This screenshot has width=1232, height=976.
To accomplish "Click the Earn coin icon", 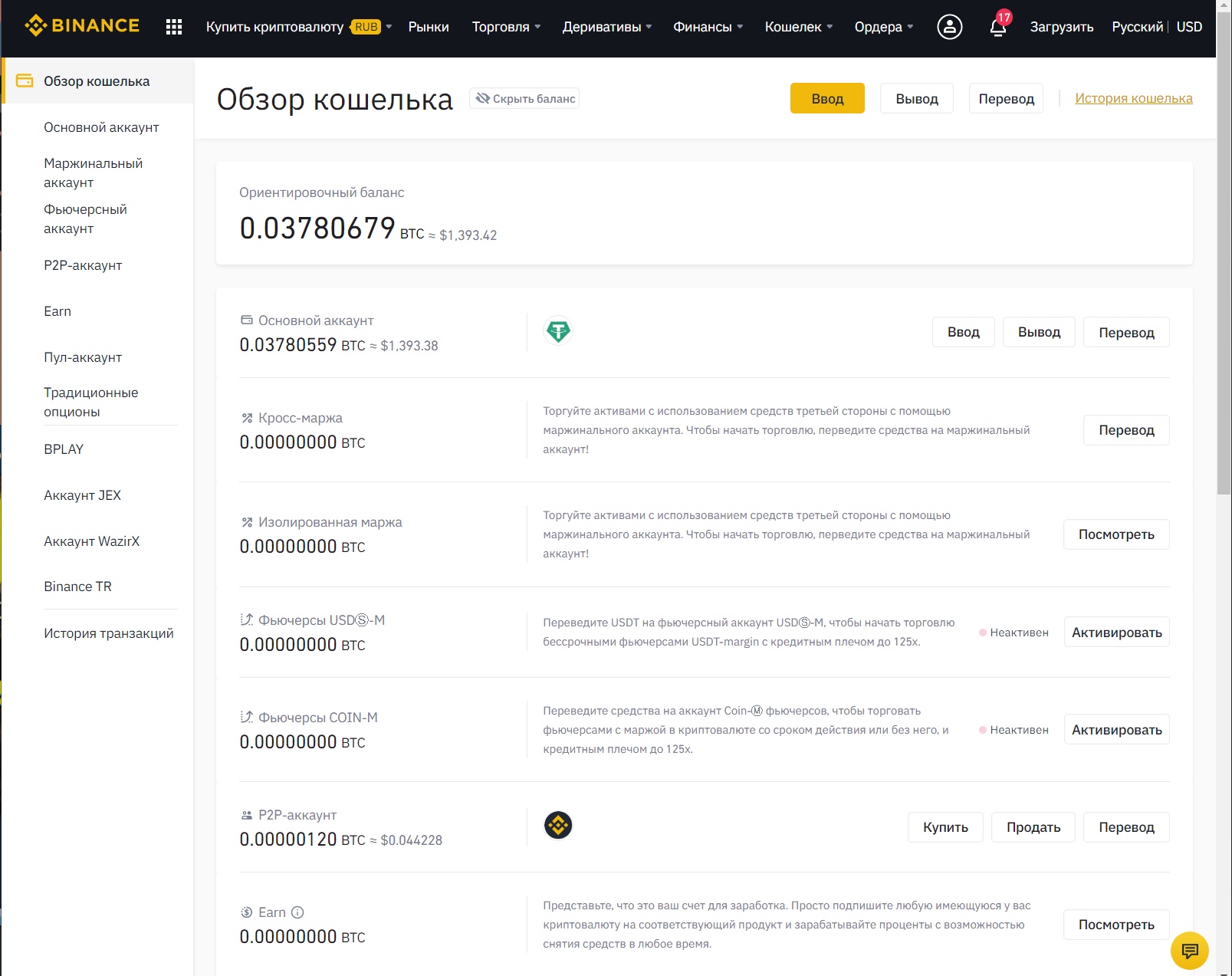I will (247, 912).
